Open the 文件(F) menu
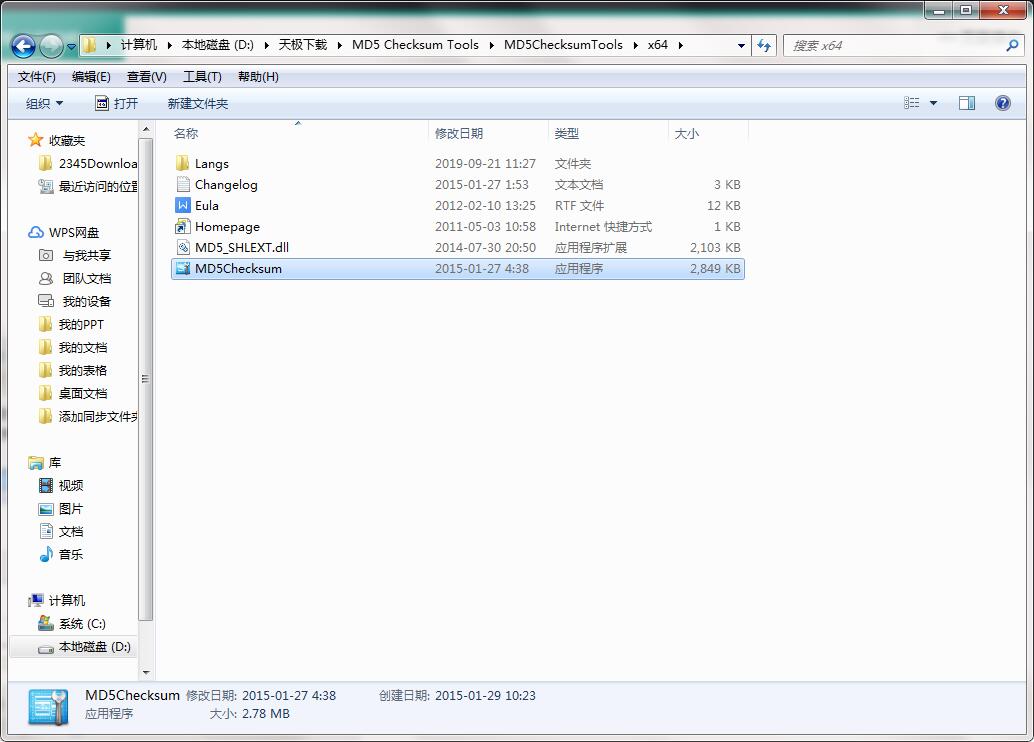 [36, 77]
